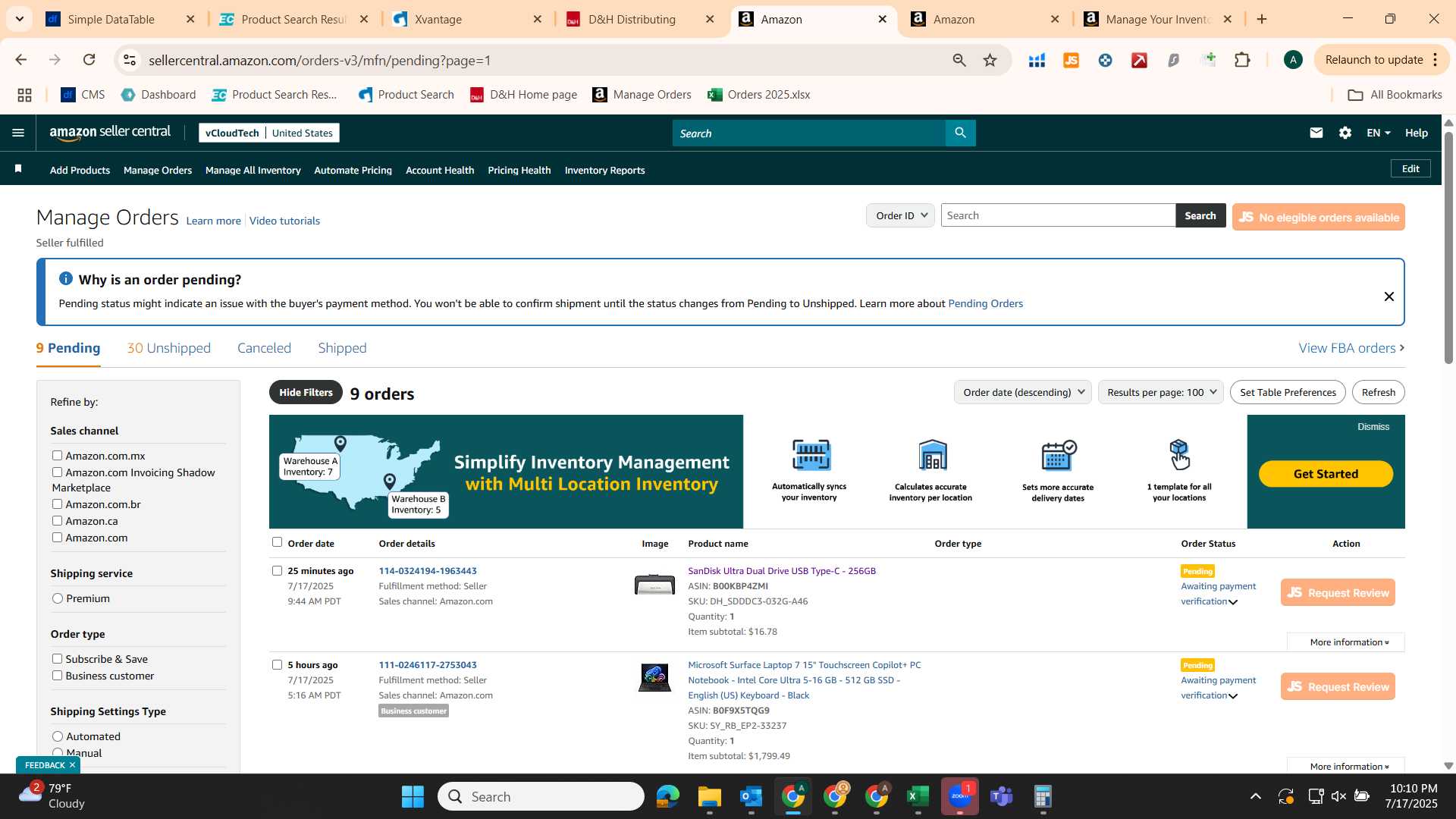1456x819 pixels.
Task: Click Set Table Preferences button
Action: (1288, 392)
